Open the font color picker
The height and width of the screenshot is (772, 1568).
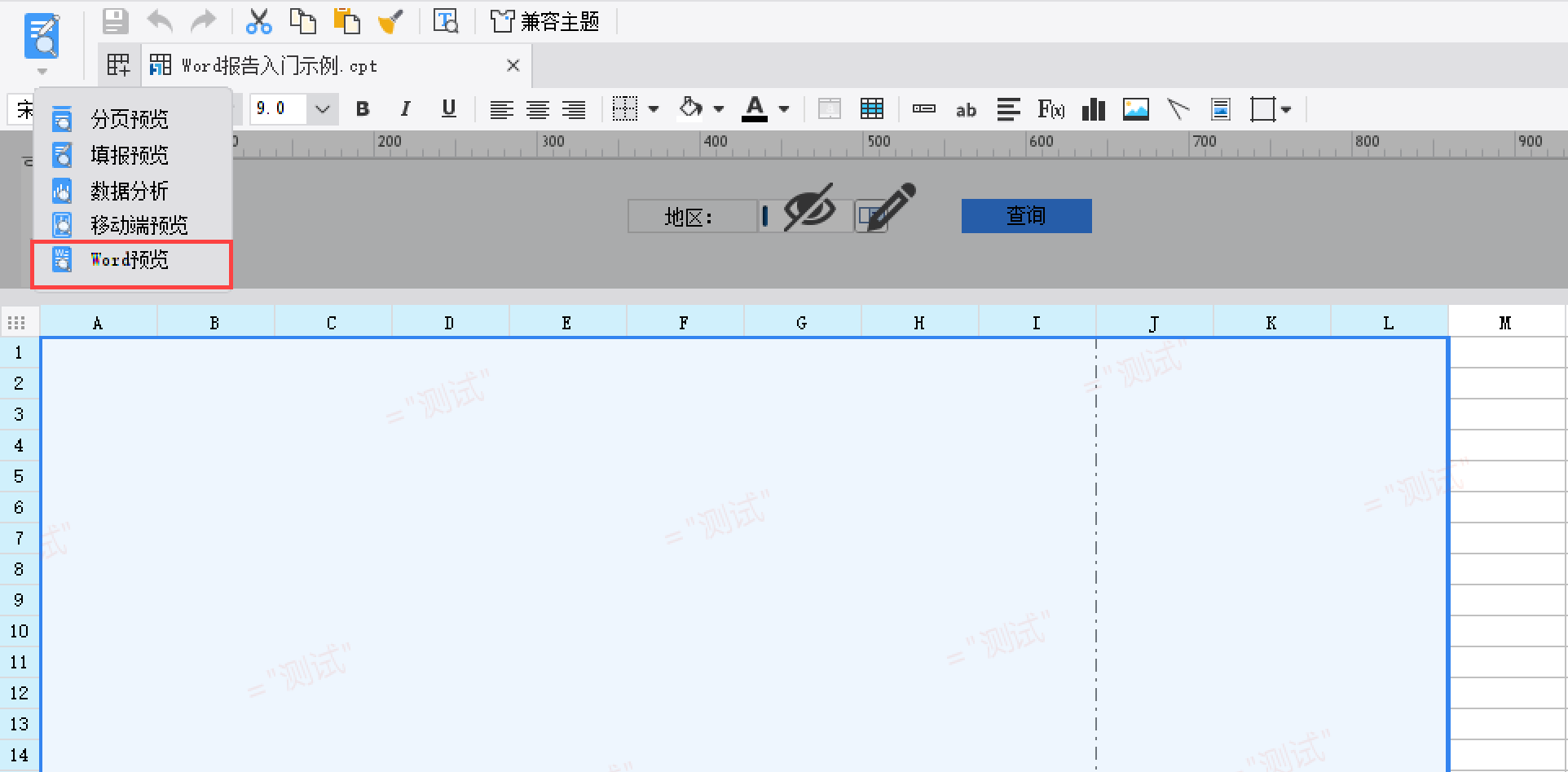tap(783, 108)
